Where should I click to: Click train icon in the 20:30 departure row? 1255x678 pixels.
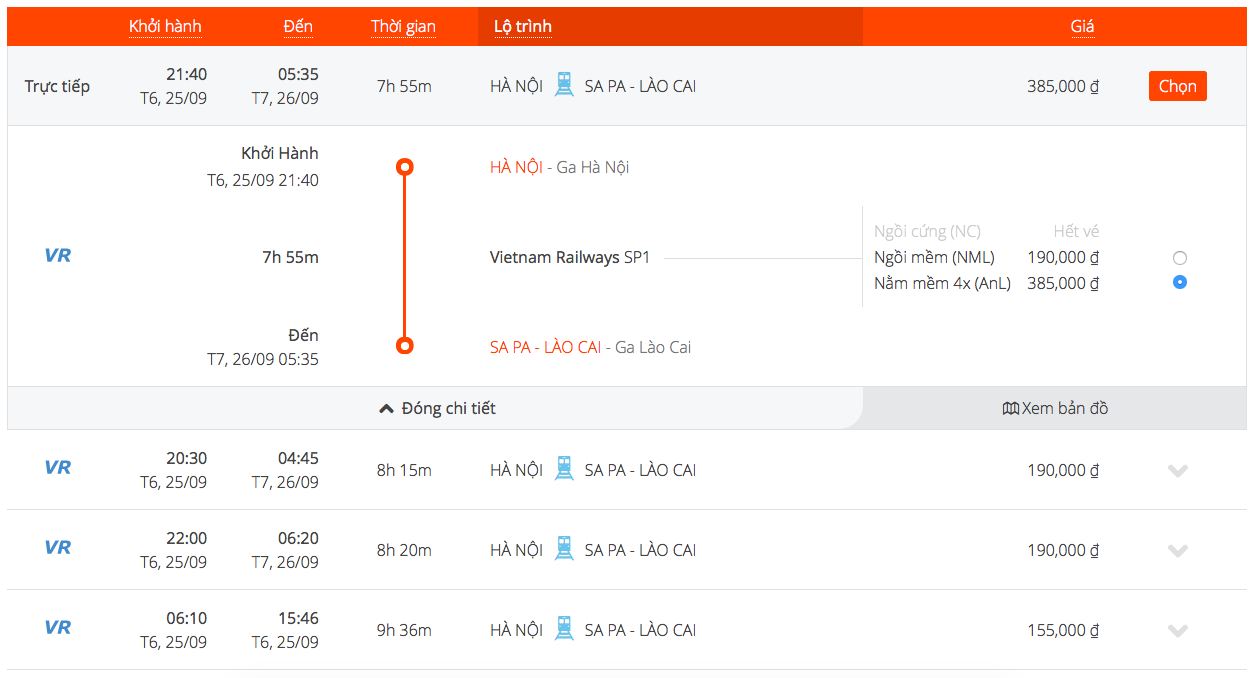tap(564, 469)
